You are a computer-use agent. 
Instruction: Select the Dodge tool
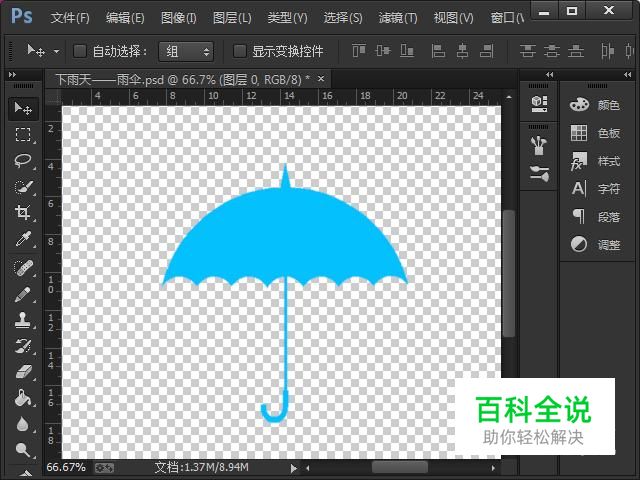23,450
